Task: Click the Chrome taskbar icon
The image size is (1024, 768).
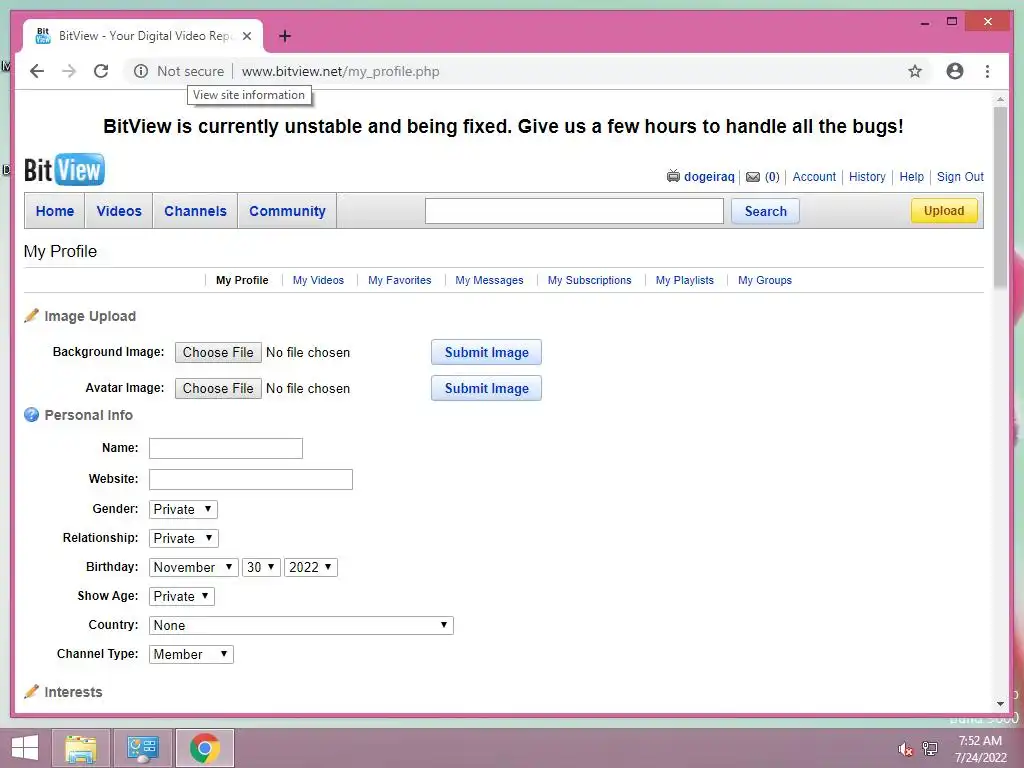Action: click(x=204, y=748)
